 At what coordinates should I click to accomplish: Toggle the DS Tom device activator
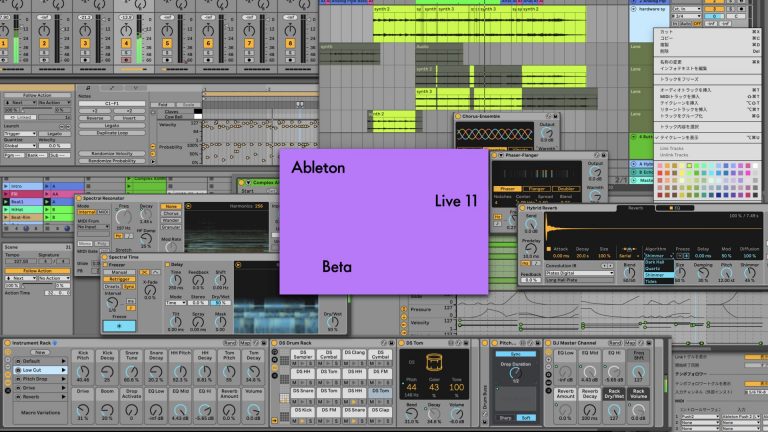pos(402,343)
